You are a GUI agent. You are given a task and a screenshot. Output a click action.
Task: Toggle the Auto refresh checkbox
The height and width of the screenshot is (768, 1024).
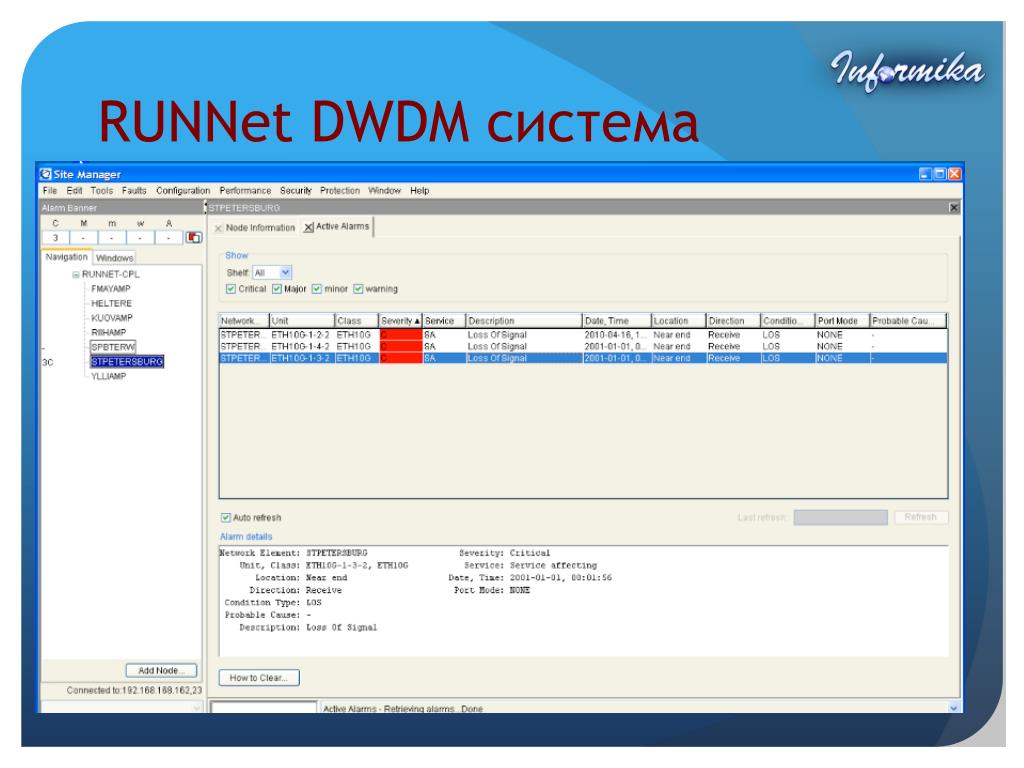225,518
